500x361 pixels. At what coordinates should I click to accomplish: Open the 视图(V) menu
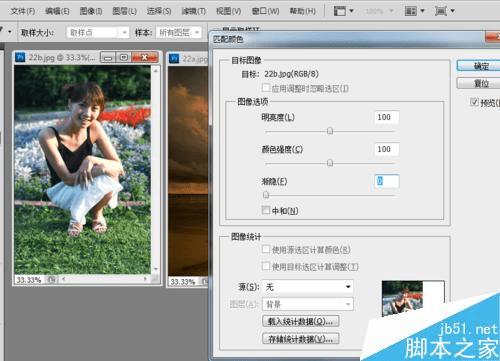click(228, 11)
